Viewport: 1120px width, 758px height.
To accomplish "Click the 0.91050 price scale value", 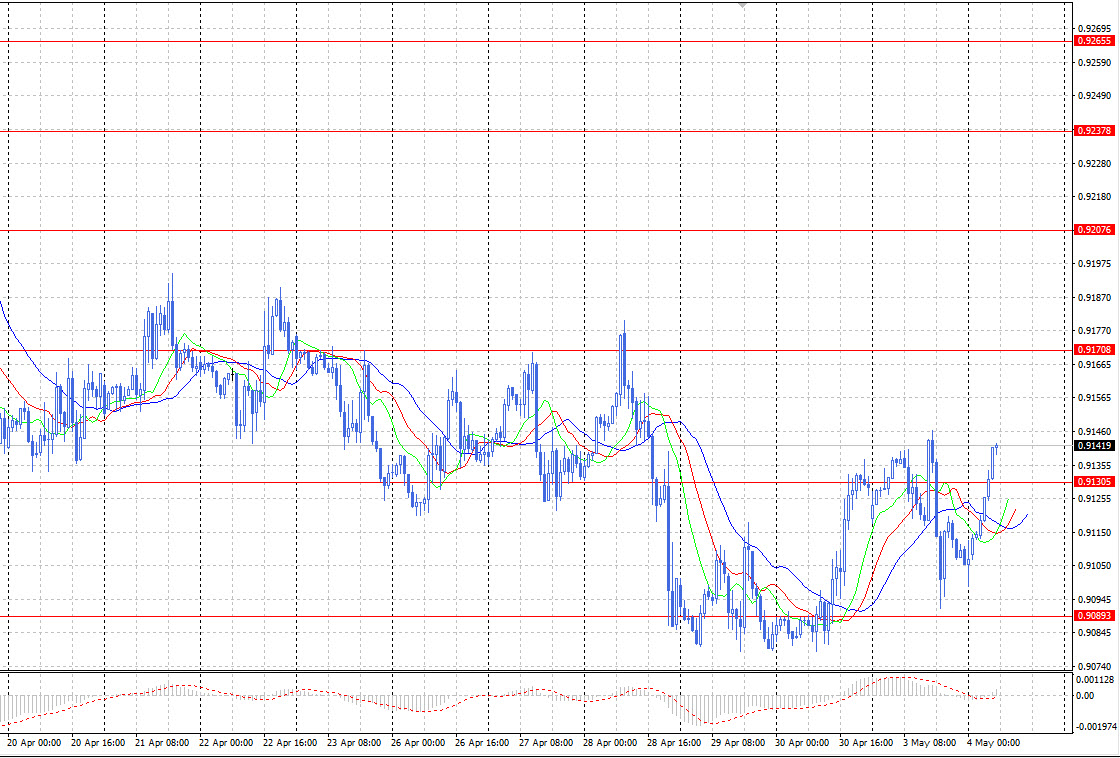I will pos(1094,565).
